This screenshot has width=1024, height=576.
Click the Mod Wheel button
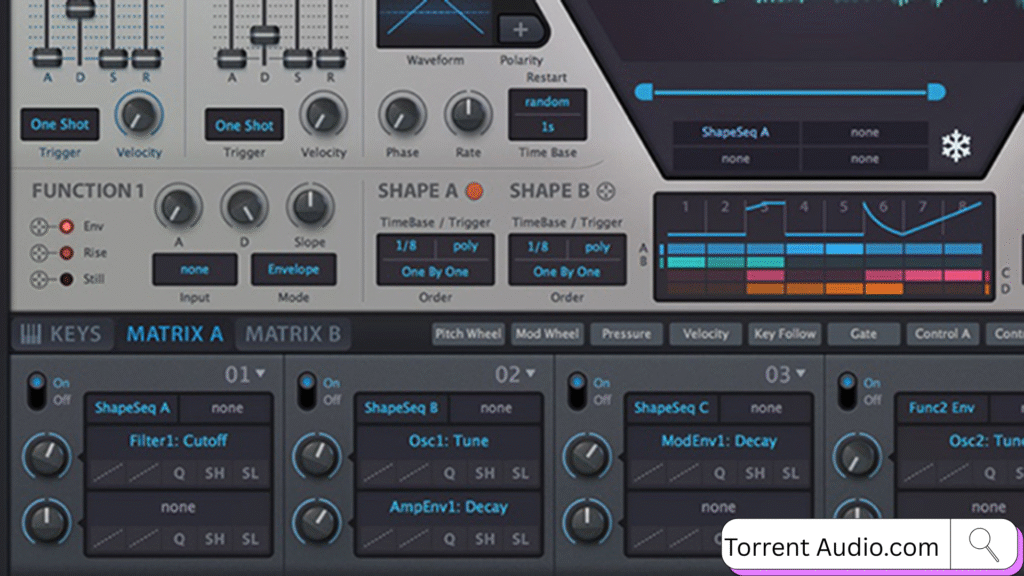pos(547,334)
